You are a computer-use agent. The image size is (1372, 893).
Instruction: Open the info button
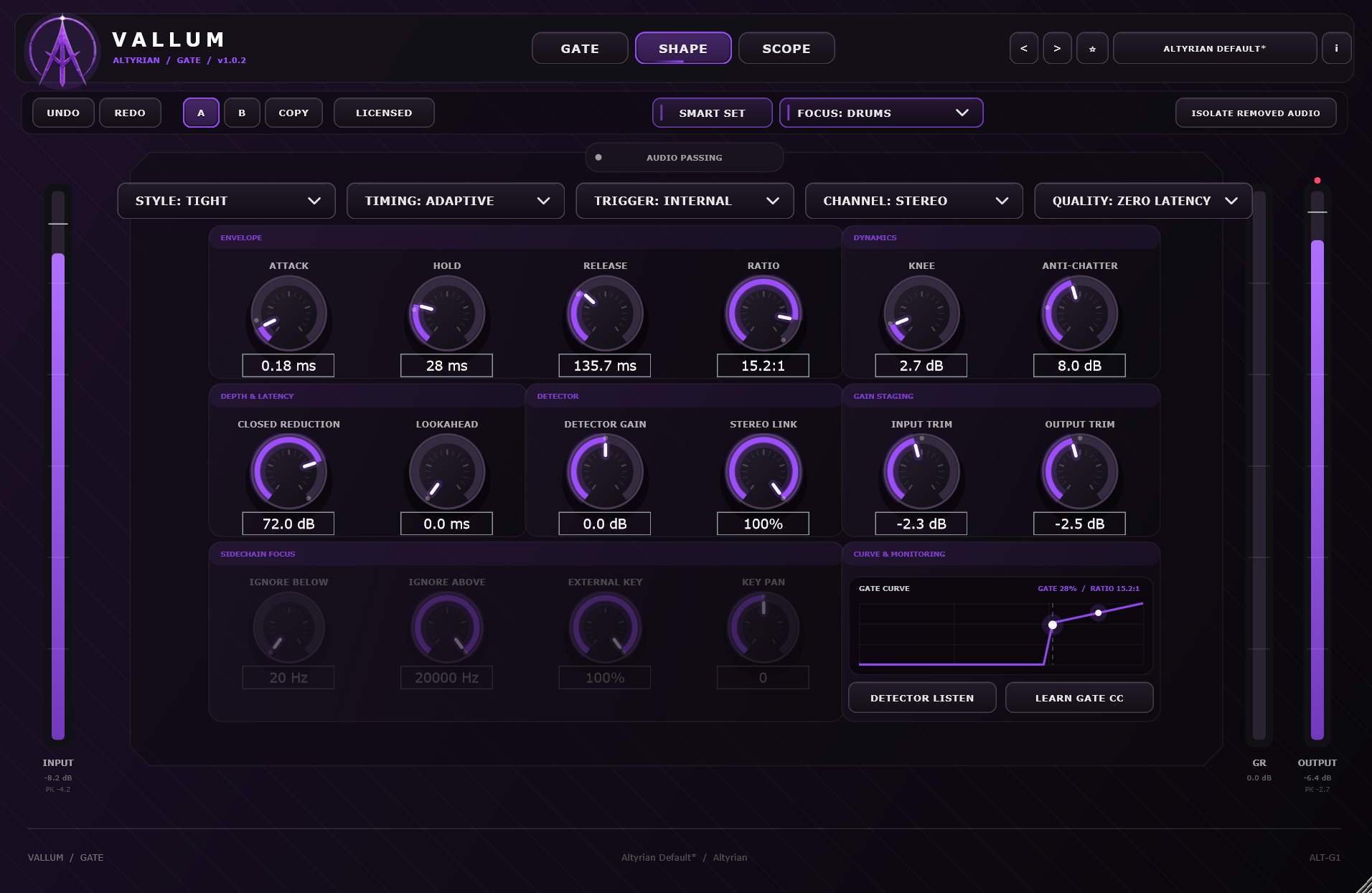[x=1336, y=48]
